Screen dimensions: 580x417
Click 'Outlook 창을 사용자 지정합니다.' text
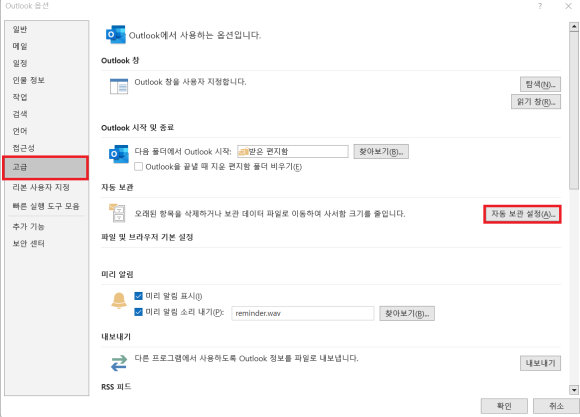[190, 82]
